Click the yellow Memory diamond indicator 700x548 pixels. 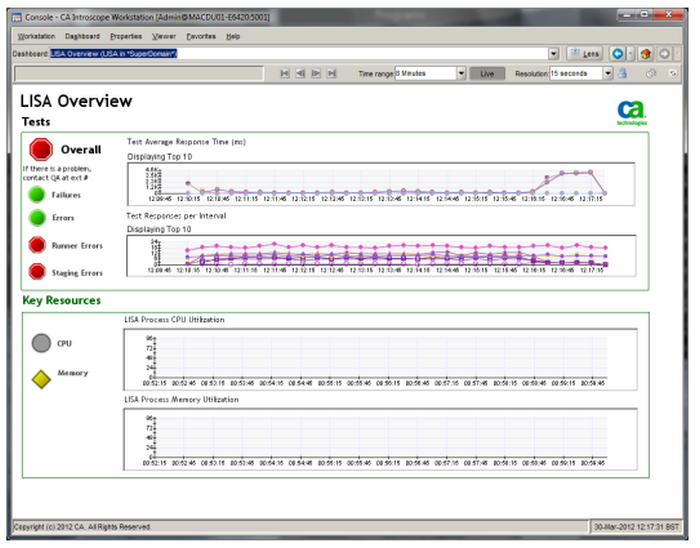click(39, 377)
